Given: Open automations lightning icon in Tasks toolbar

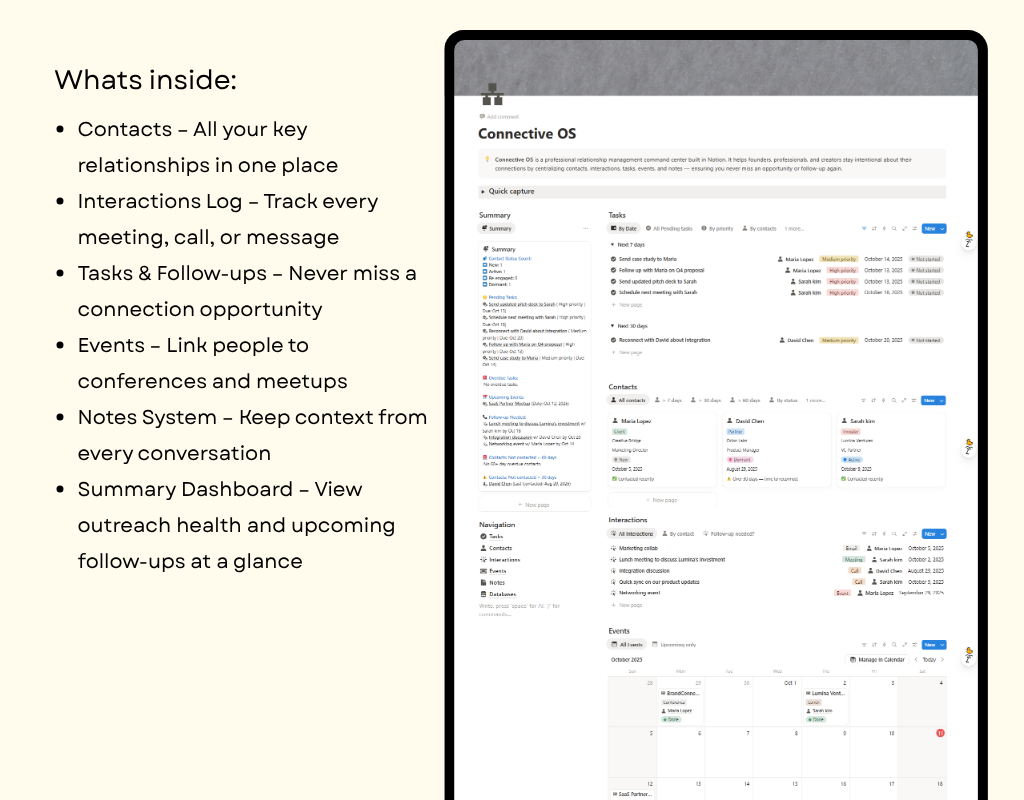Looking at the screenshot, I should pos(884,229).
